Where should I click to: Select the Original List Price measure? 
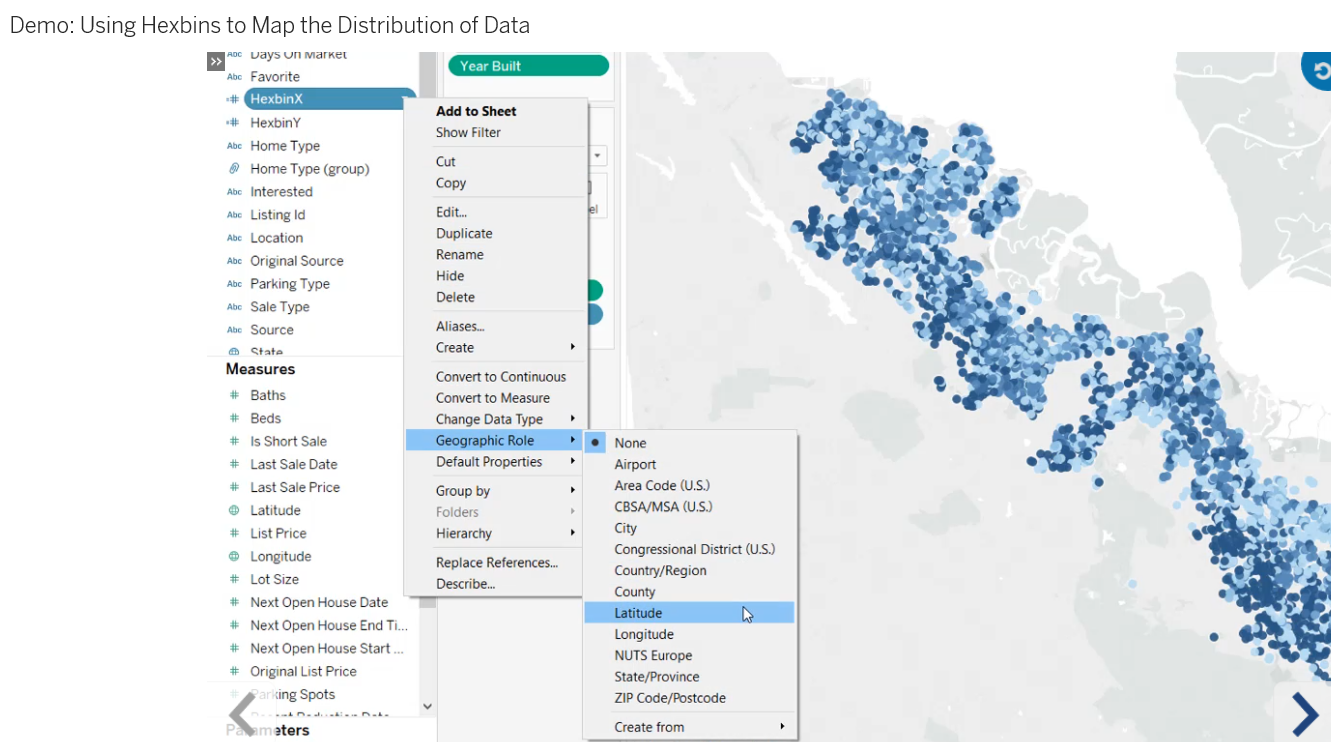[x=303, y=671]
